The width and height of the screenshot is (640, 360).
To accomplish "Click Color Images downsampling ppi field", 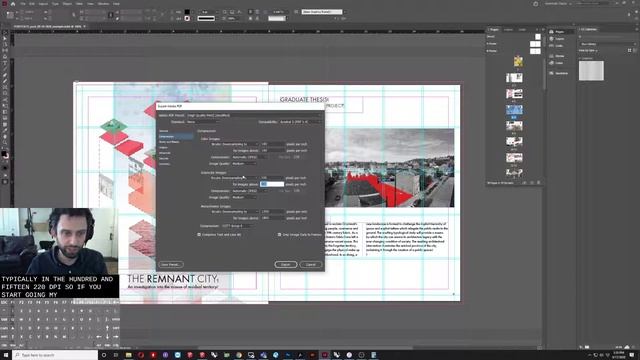I will pos(272,144).
